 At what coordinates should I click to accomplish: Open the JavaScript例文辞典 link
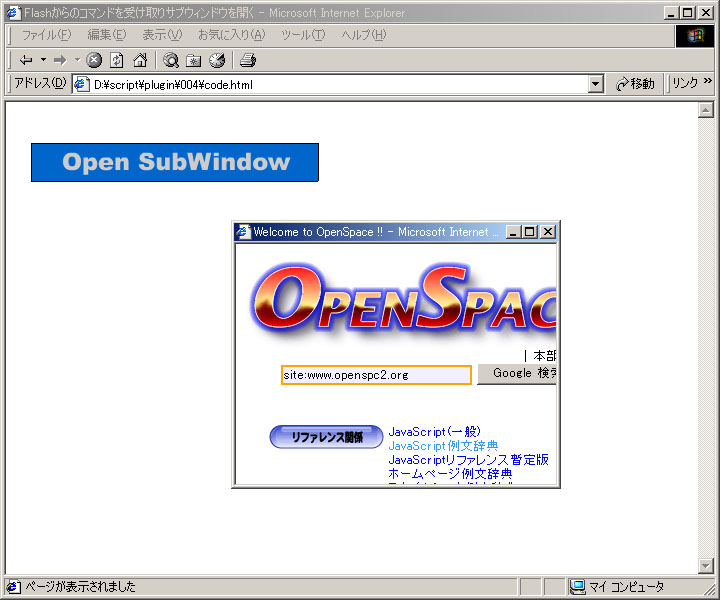point(443,446)
